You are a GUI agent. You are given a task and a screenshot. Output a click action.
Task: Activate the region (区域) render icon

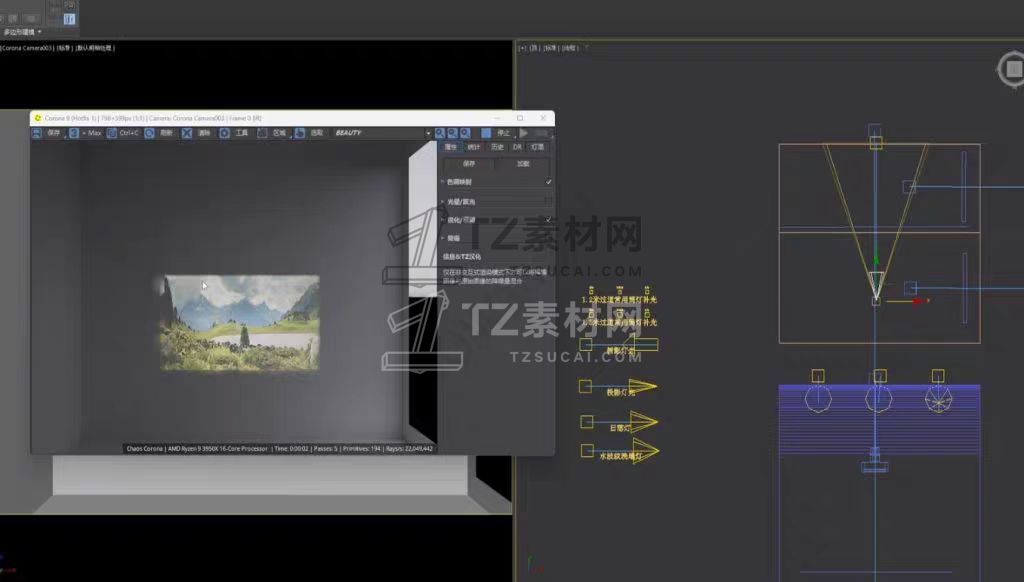tap(262, 133)
